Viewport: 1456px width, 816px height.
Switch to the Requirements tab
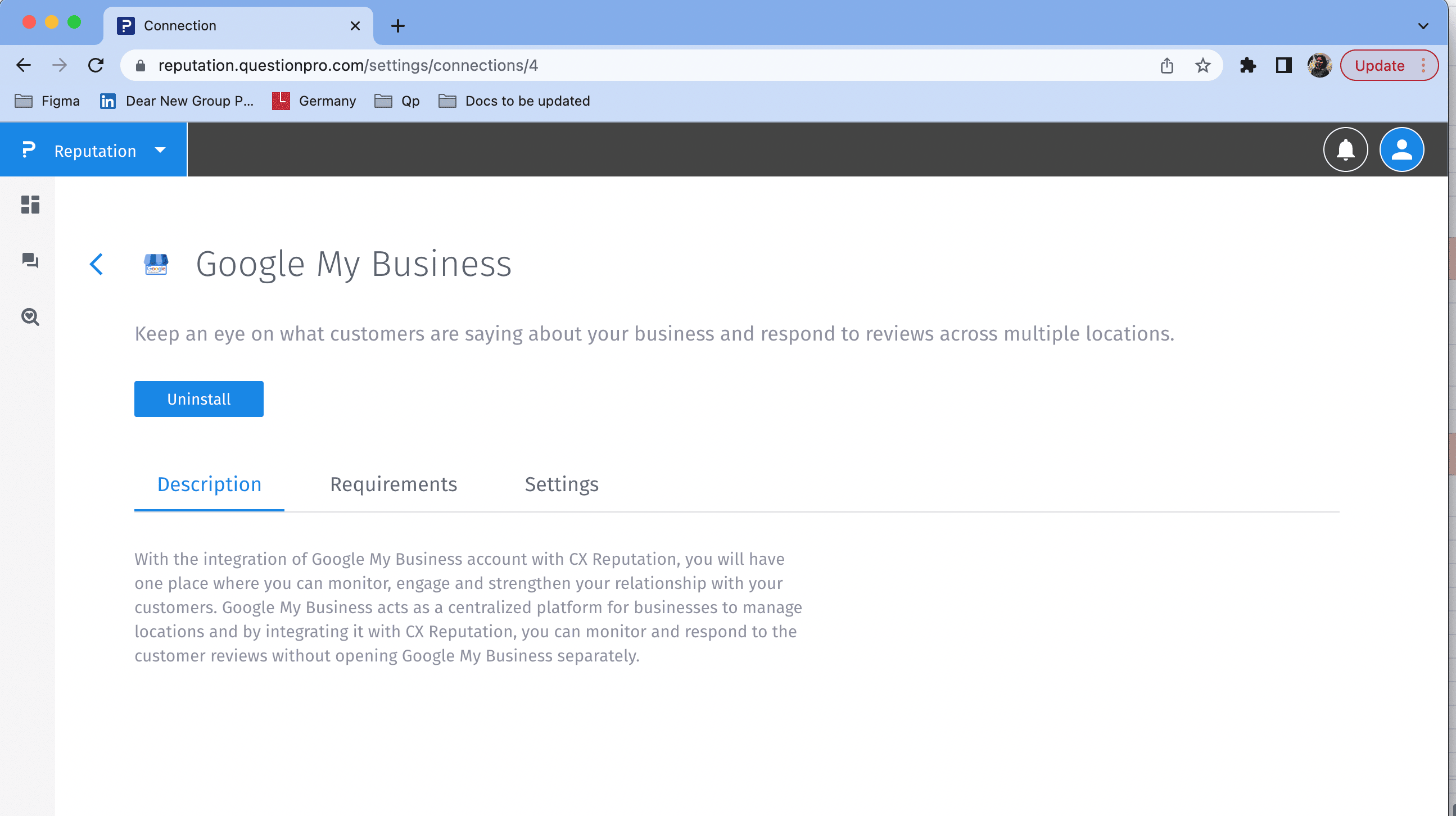393,484
